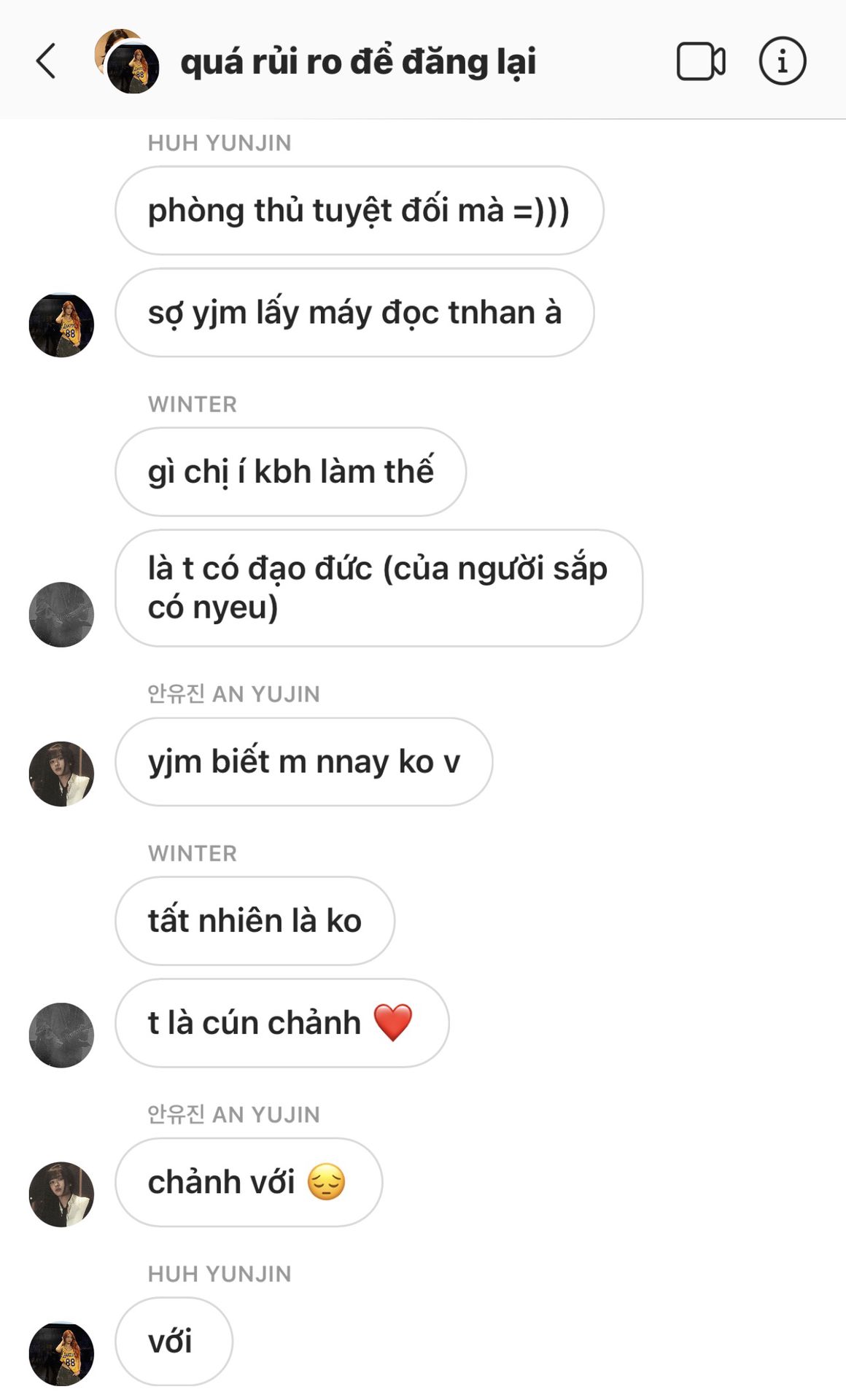Select message 'yjm biết m nnay ko v'
This screenshot has height=1400, width=846.
[303, 762]
